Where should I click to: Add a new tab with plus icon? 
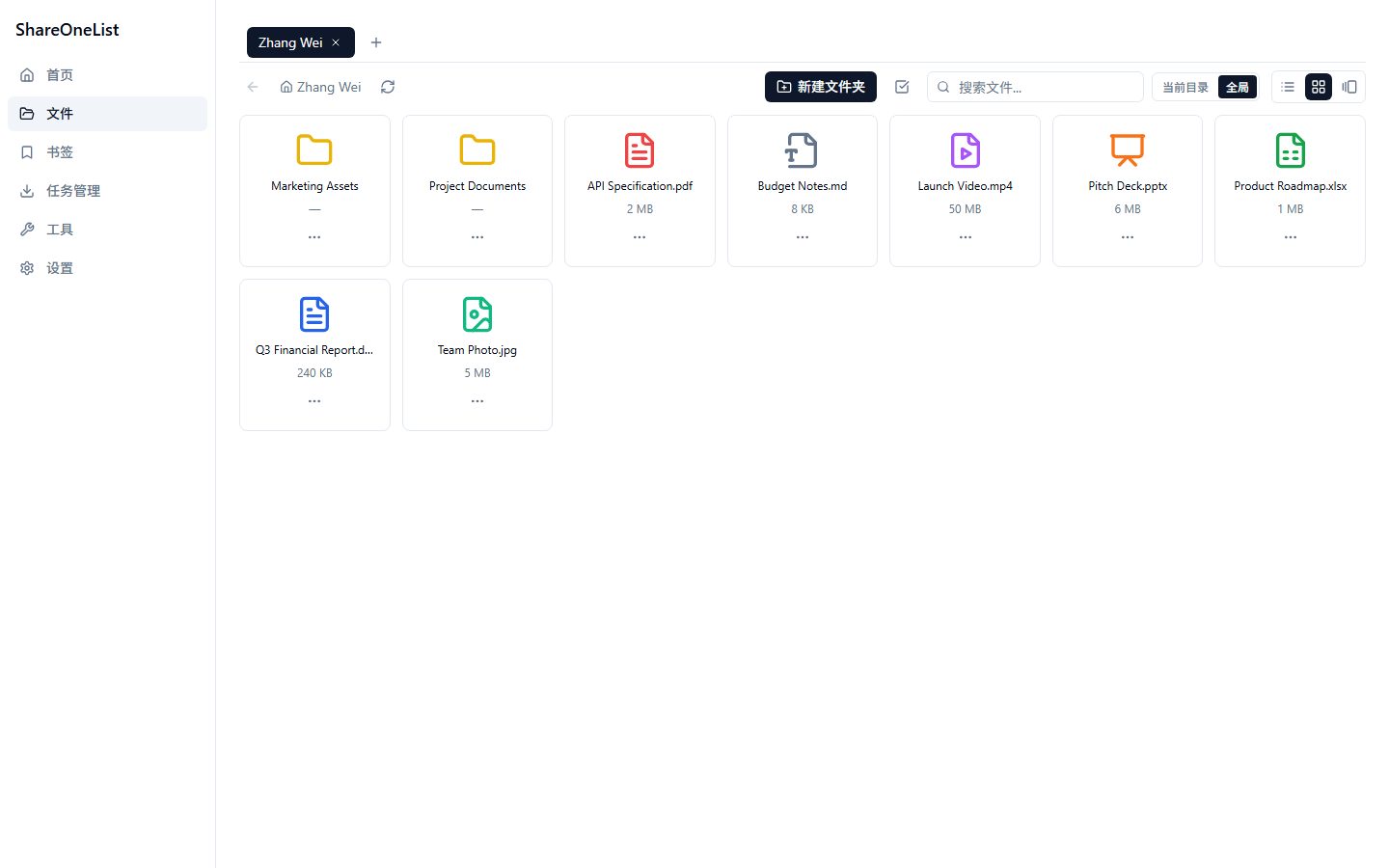click(376, 42)
